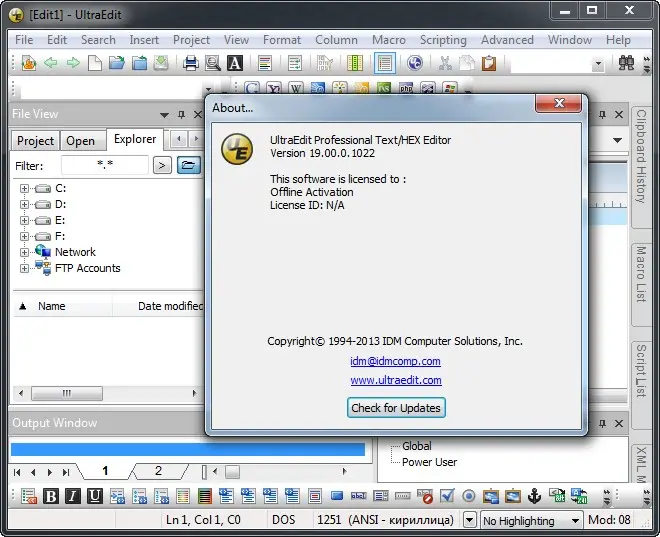This screenshot has width=660, height=537.
Task: Expand the D: drive node
Action: pos(24,205)
